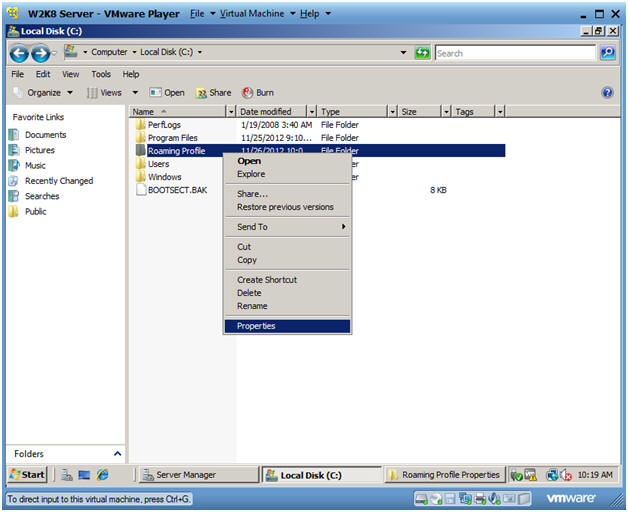Switch to the Server Manager taskbar button

pyautogui.click(x=199, y=475)
